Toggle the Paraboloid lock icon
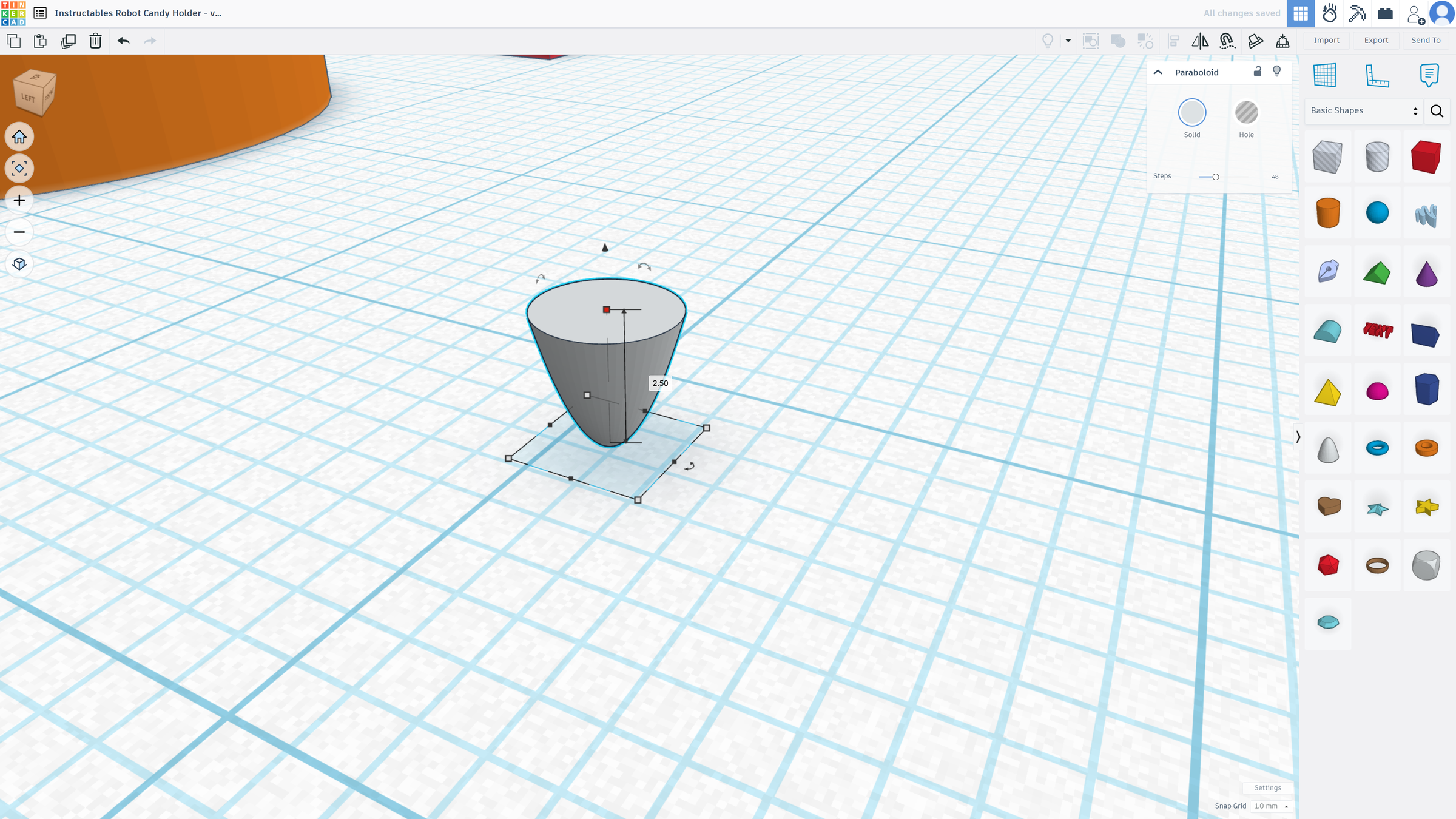Image resolution: width=1456 pixels, height=819 pixels. pos(1258,71)
